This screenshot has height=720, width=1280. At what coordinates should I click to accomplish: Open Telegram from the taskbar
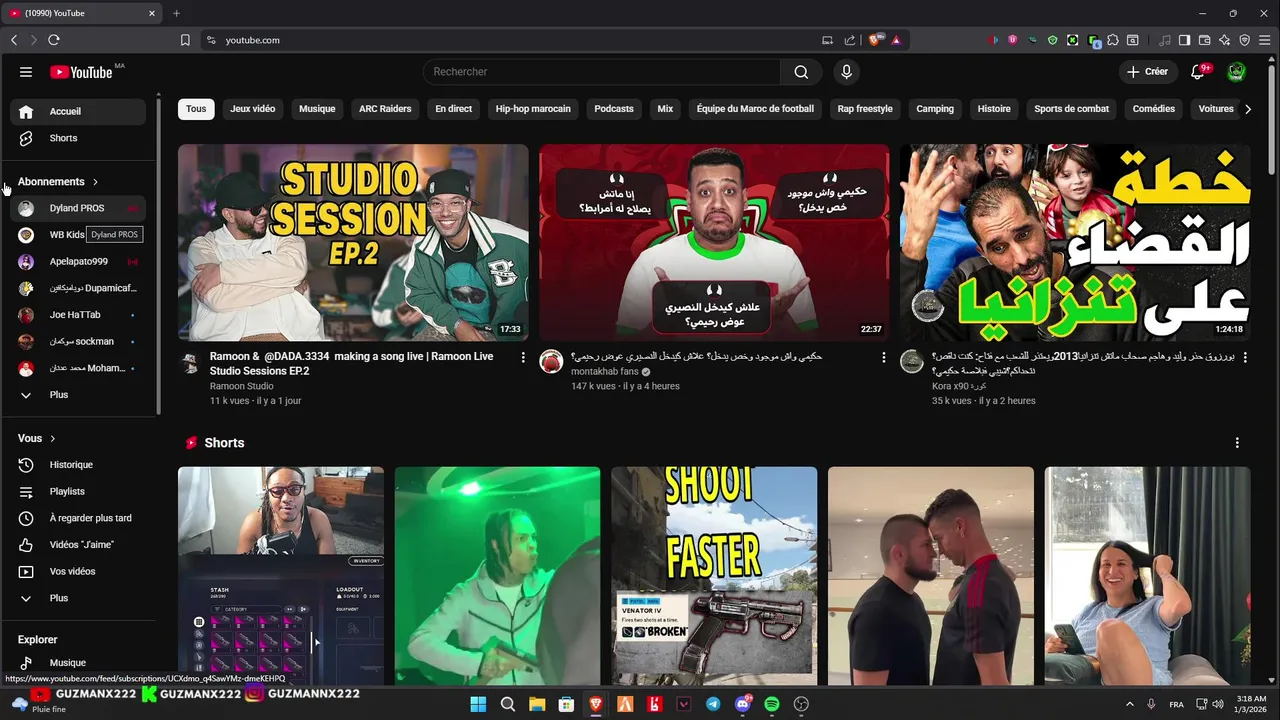713,704
